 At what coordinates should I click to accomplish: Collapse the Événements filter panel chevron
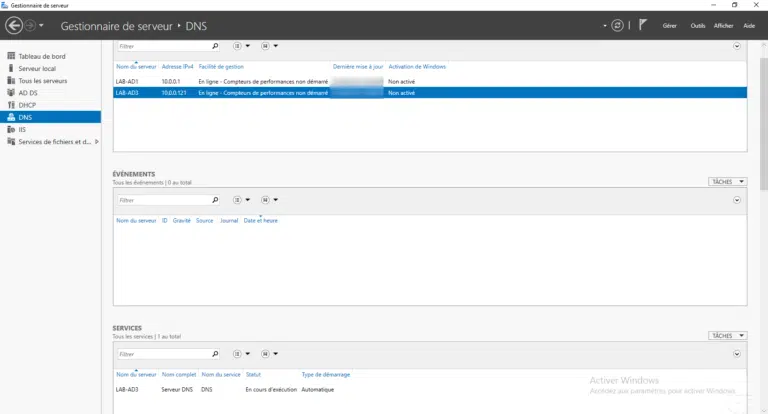coord(737,200)
